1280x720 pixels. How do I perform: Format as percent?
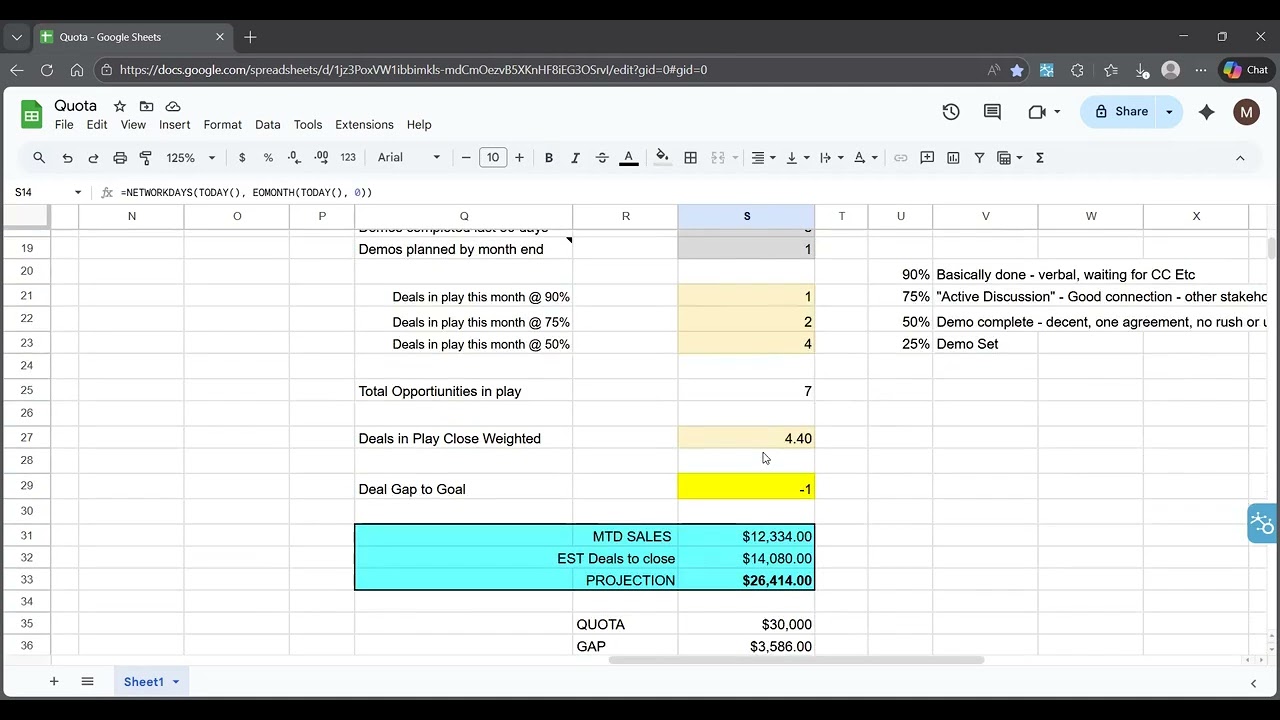pos(268,158)
